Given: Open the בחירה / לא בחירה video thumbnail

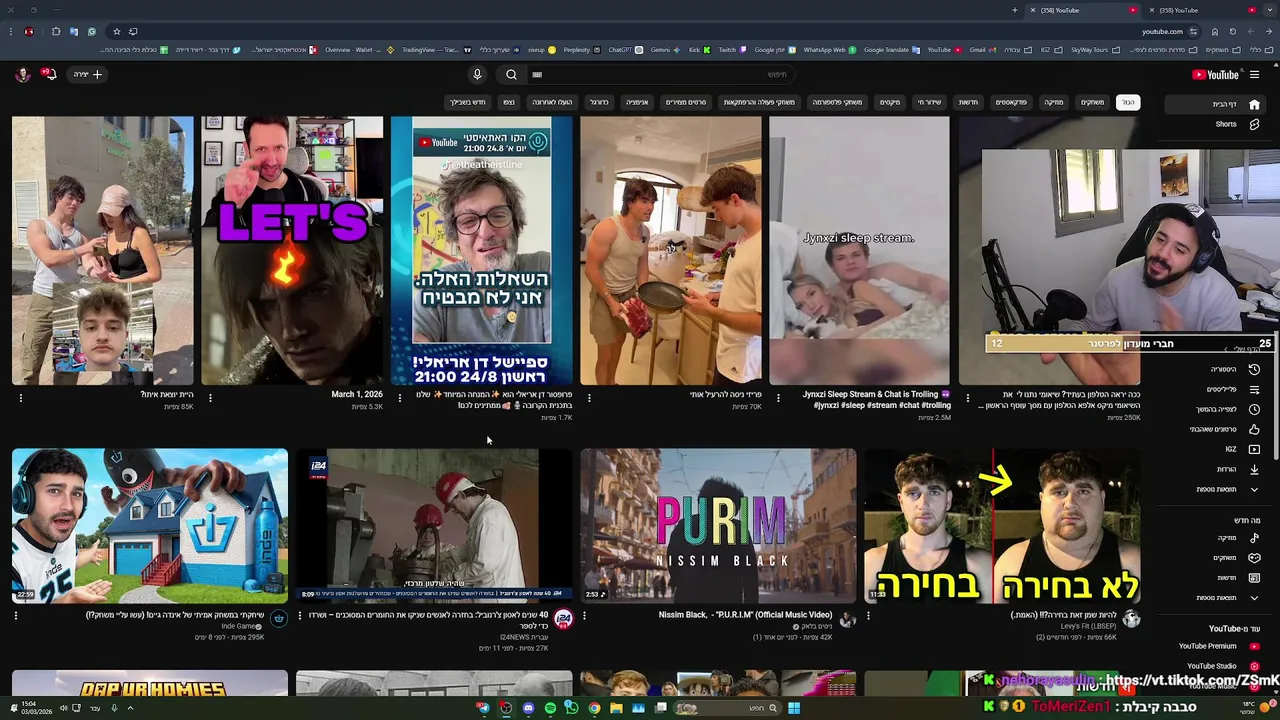Looking at the screenshot, I should pos(1002,525).
